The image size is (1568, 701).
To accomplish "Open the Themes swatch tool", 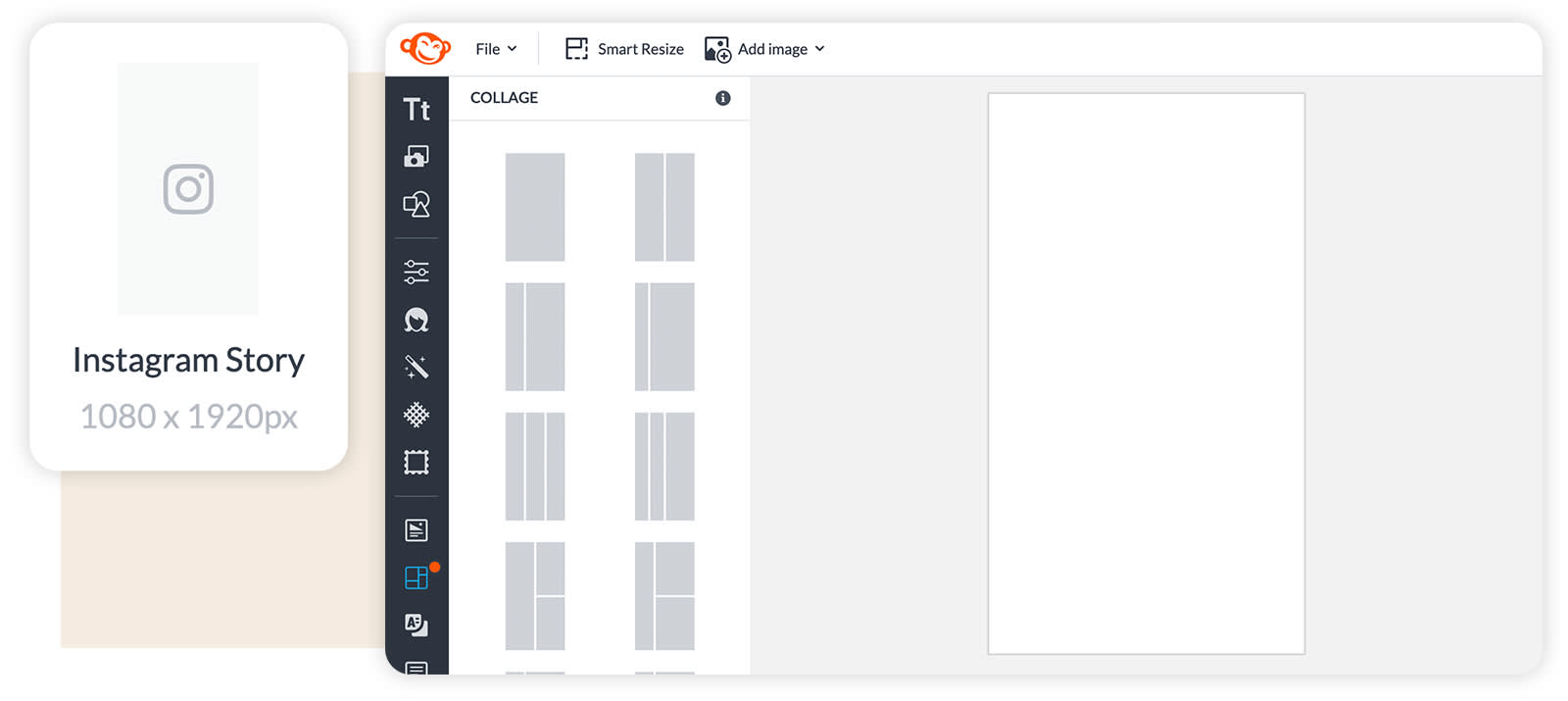I will [x=416, y=626].
